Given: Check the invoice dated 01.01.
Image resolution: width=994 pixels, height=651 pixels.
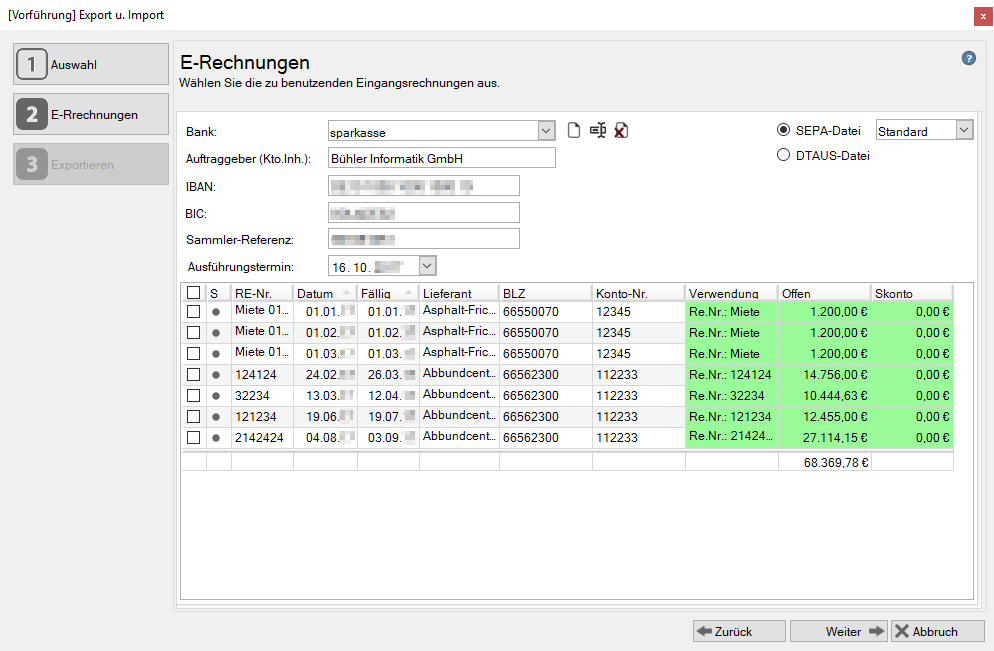Looking at the screenshot, I should coord(193,312).
